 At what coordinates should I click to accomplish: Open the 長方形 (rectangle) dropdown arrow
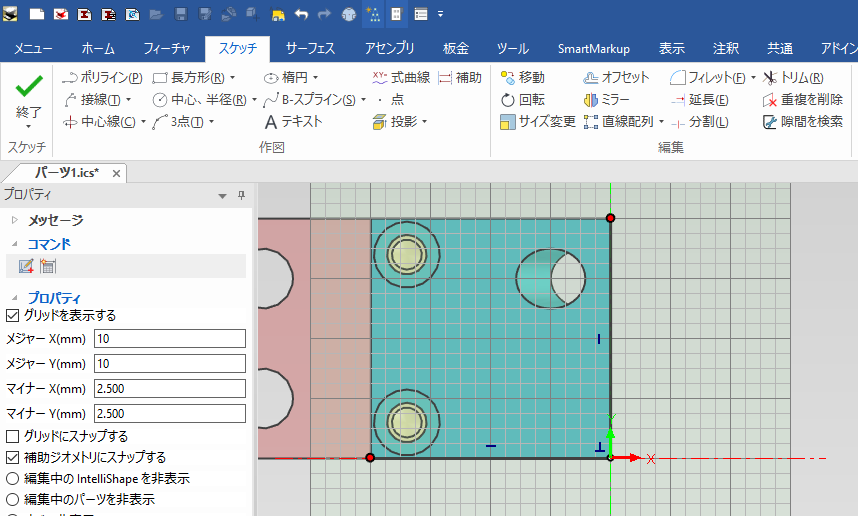[x=232, y=77]
